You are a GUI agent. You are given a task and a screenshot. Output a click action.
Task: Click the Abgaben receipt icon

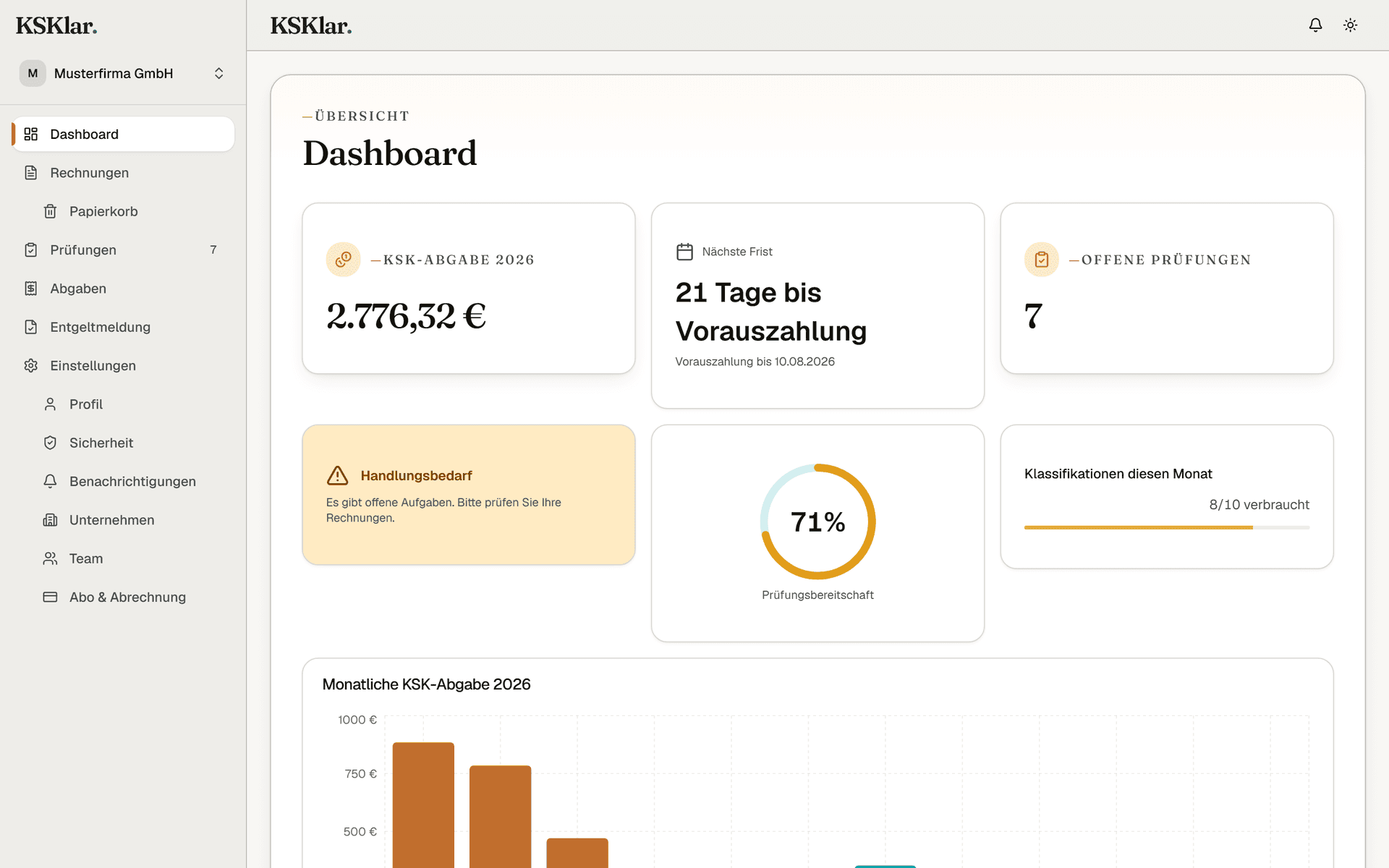coord(31,289)
